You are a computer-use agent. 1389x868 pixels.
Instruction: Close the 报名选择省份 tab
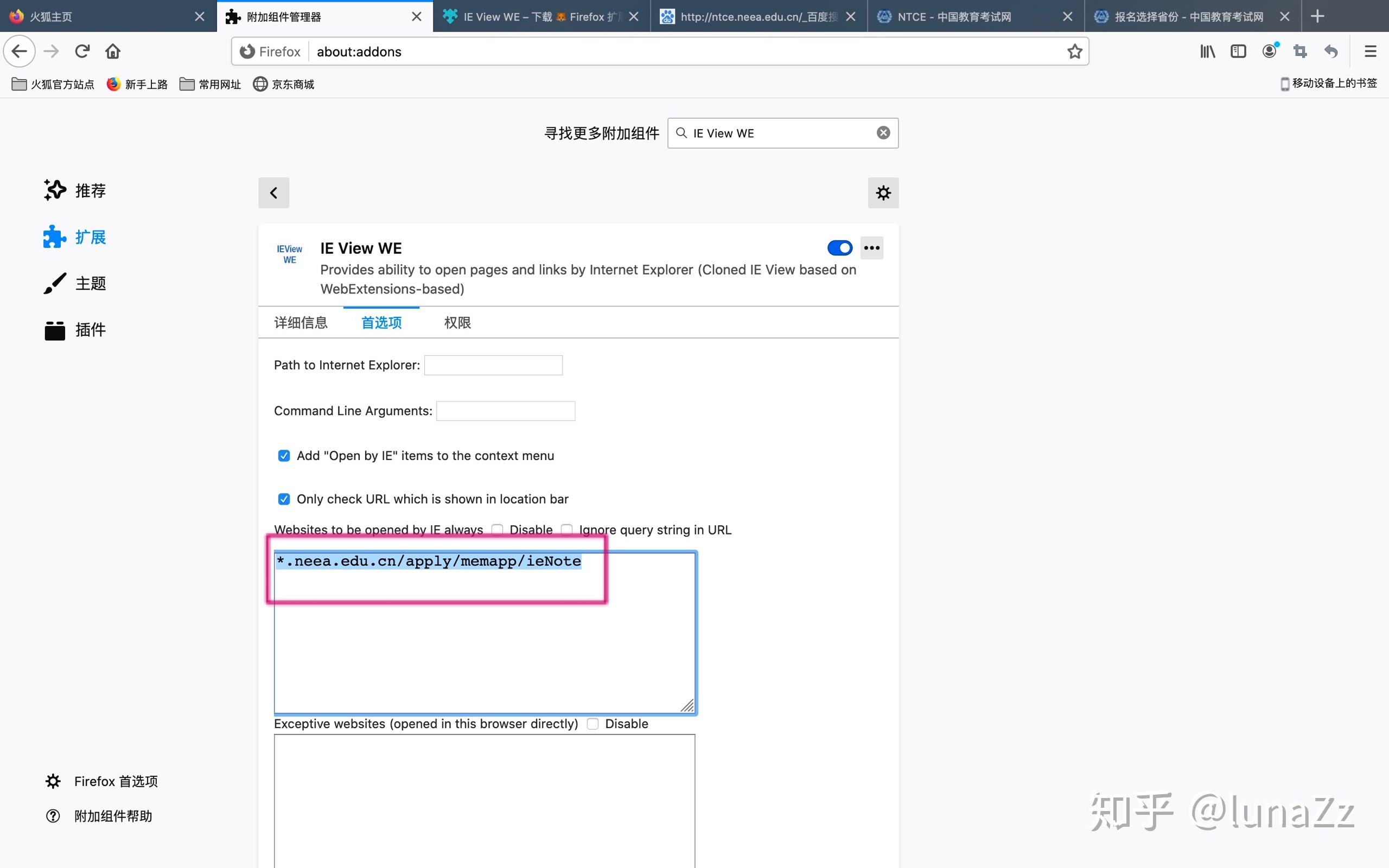click(x=1284, y=17)
